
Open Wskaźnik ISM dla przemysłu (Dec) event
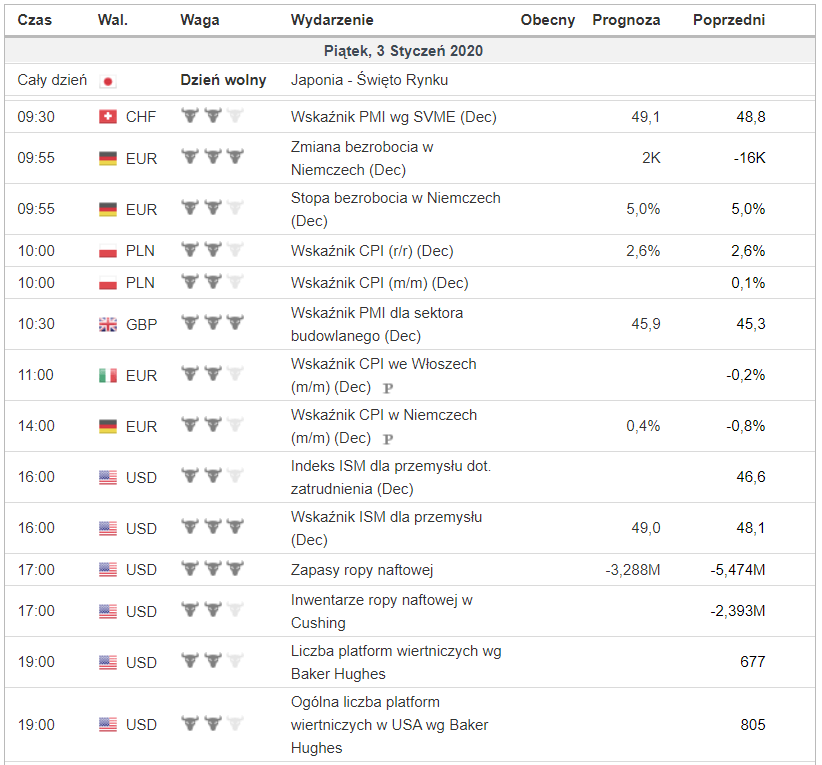[x=386, y=528]
